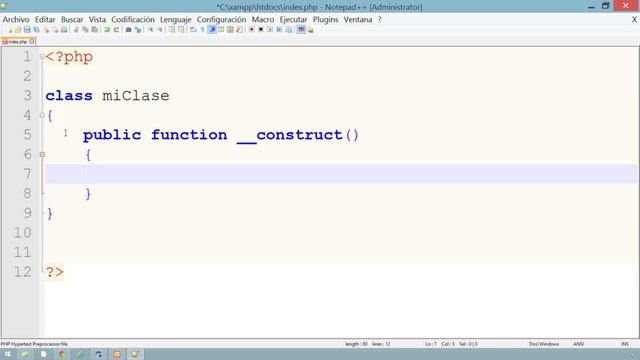Place cursor on highlighted line 7
The image size is (640, 360).
click(341, 174)
